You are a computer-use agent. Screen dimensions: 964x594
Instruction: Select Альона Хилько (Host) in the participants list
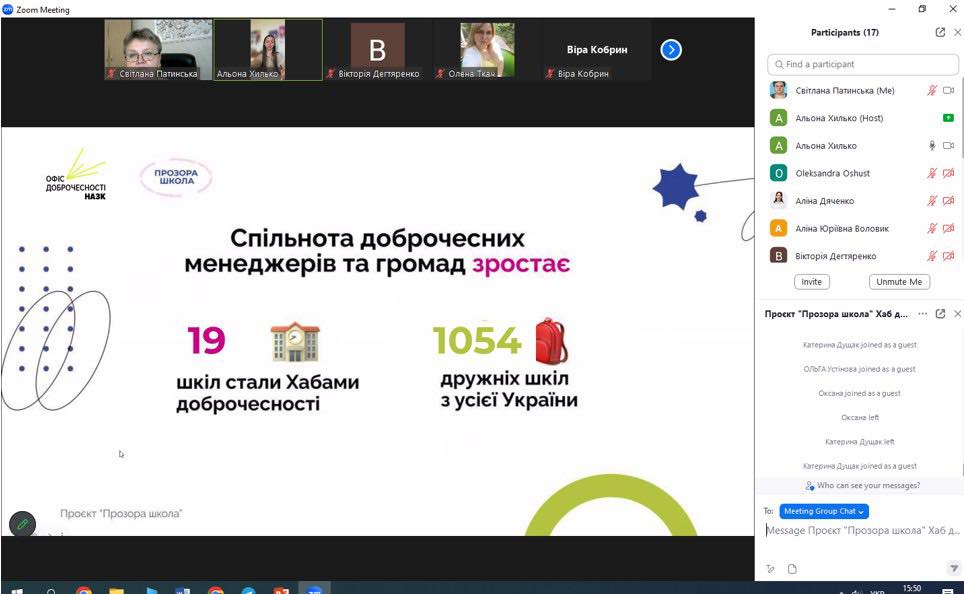(839, 118)
